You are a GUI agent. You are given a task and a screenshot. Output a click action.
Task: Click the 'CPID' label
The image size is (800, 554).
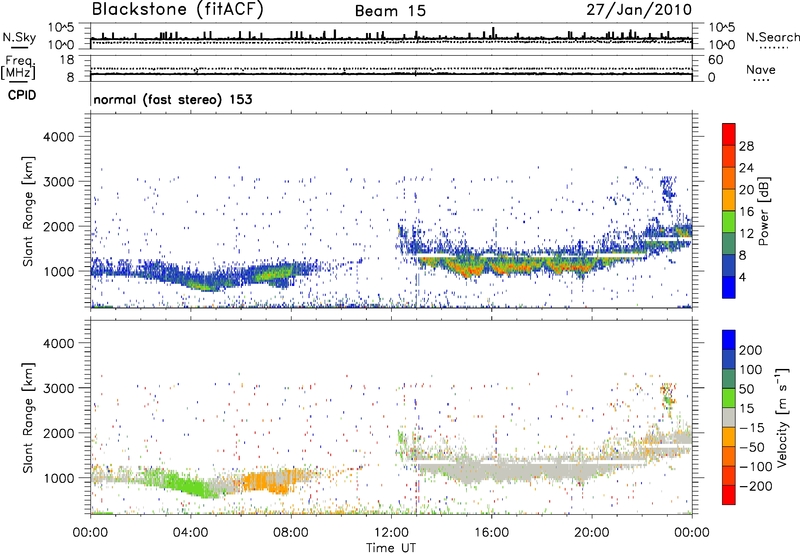22,95
